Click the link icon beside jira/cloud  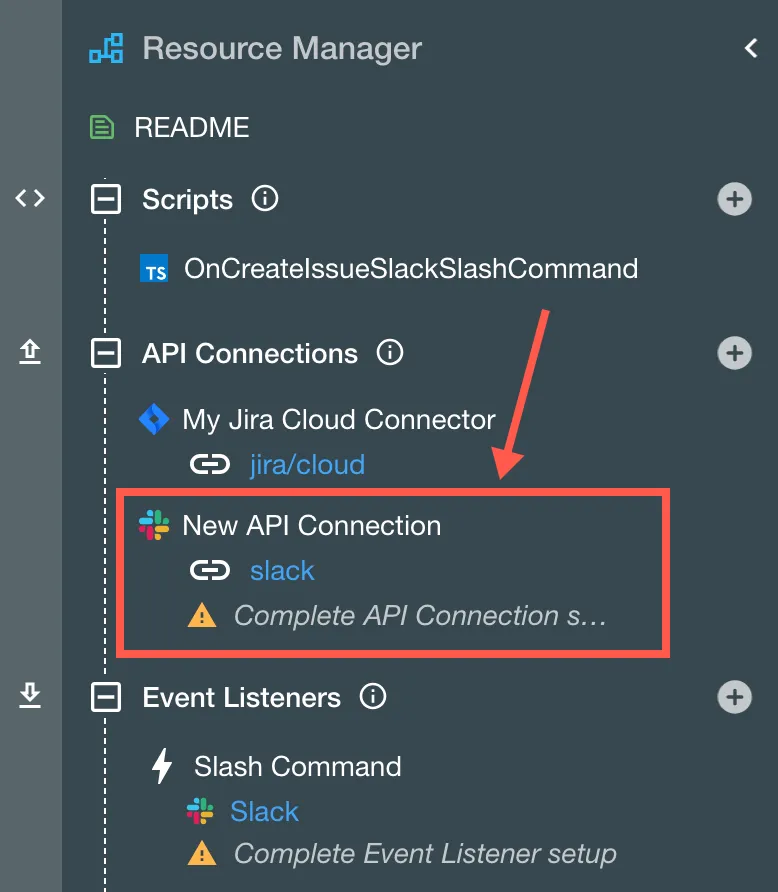pyautogui.click(x=210, y=465)
